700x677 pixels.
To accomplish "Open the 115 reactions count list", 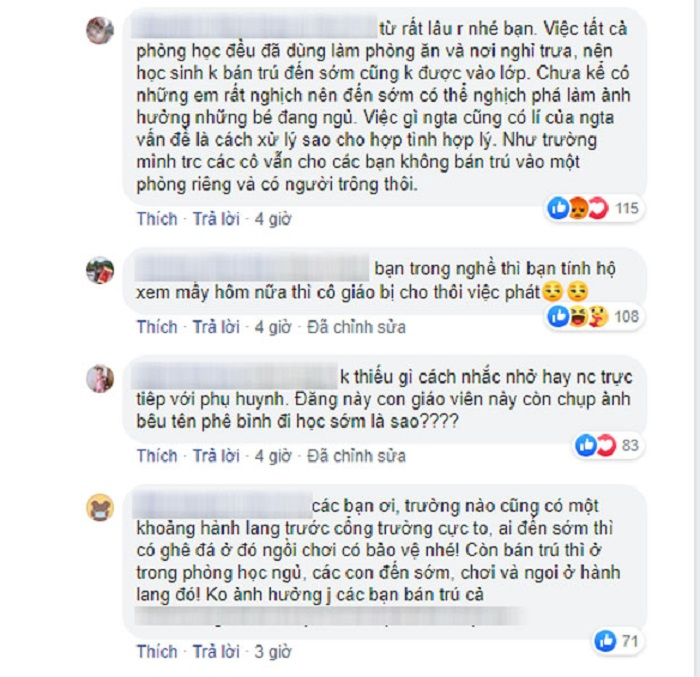I will click(627, 208).
